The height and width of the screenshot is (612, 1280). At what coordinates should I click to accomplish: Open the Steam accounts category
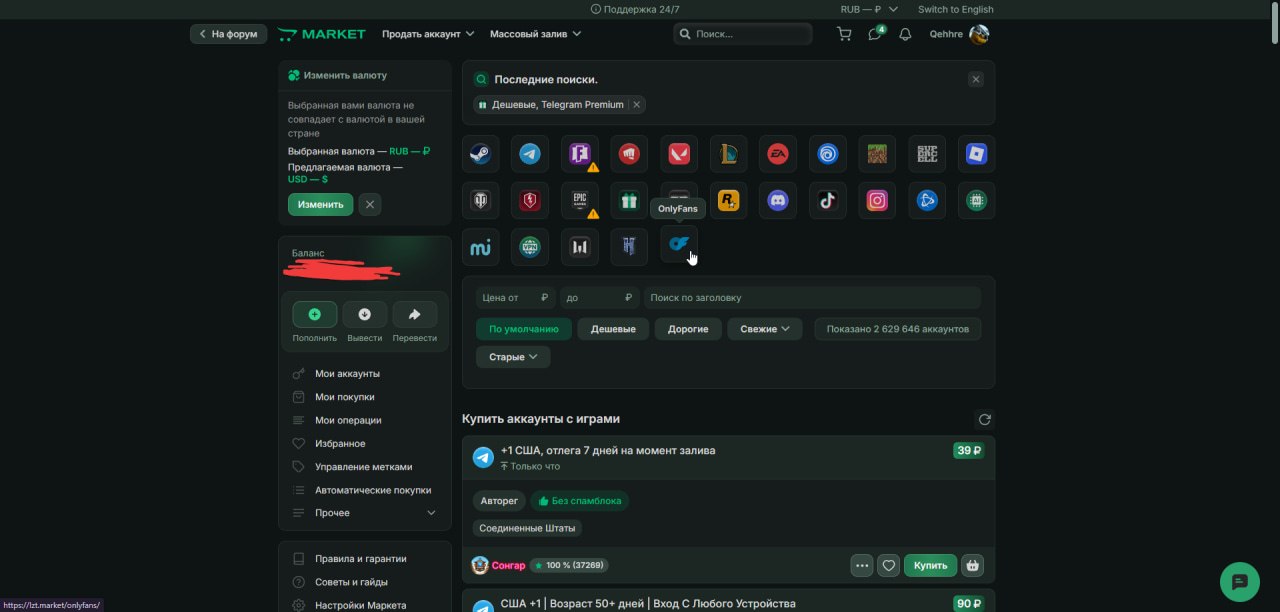click(480, 154)
